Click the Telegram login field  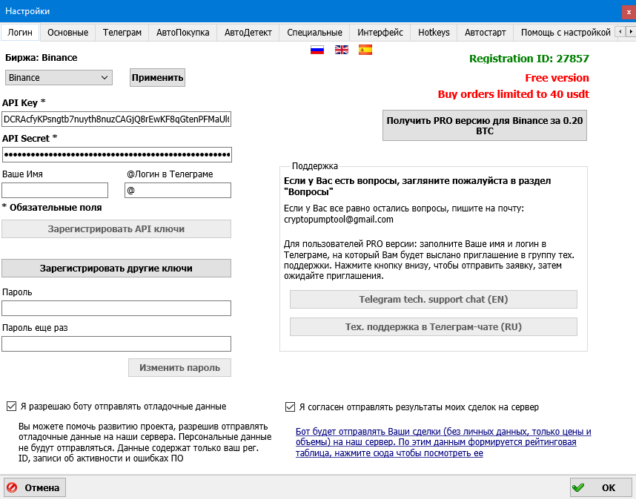click(178, 190)
